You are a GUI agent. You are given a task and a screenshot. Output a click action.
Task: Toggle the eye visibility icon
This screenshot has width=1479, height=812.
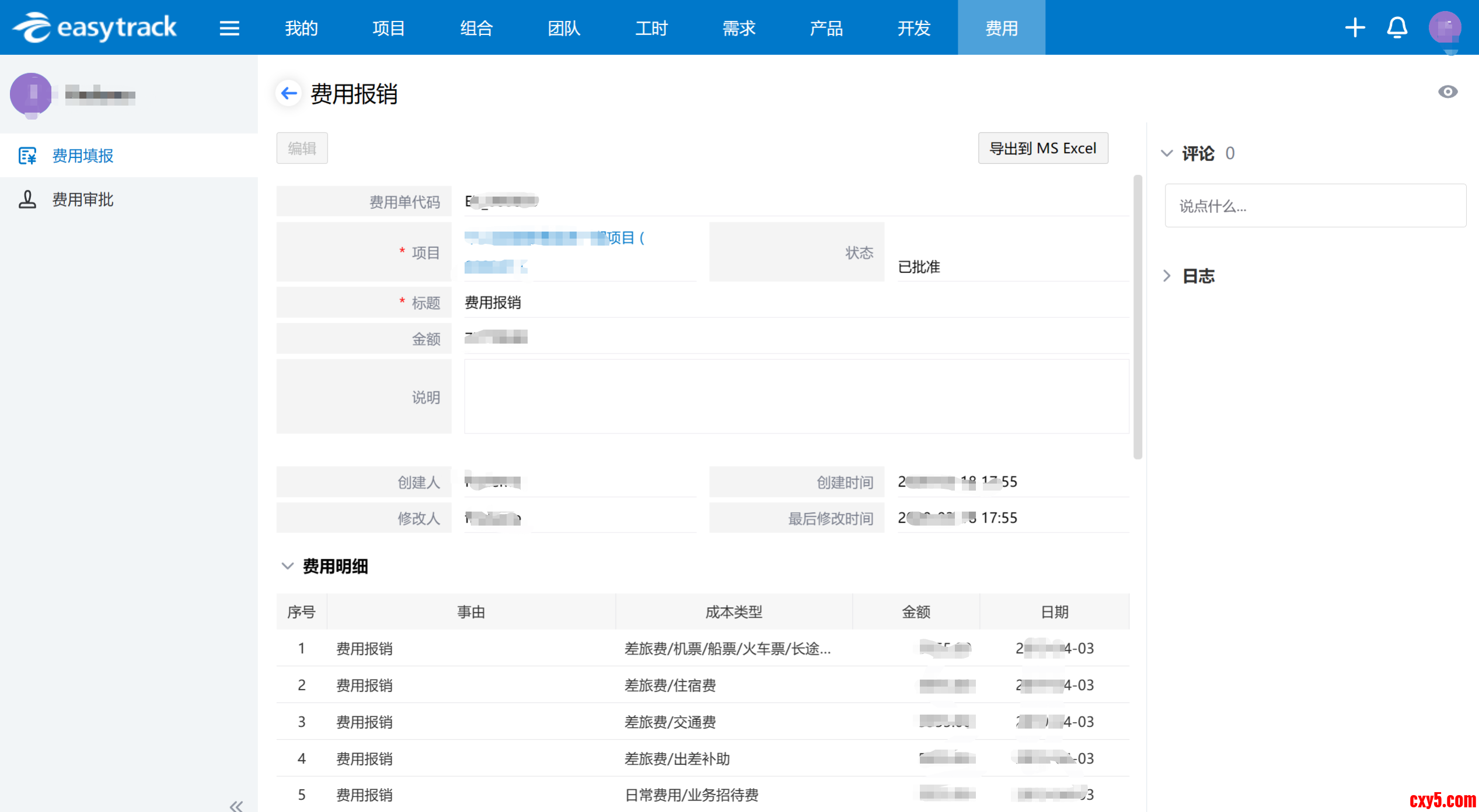(1447, 92)
